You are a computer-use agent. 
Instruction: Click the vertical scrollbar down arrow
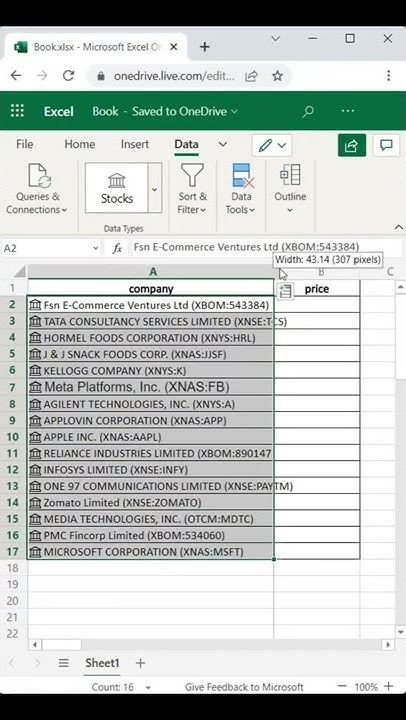point(400,632)
